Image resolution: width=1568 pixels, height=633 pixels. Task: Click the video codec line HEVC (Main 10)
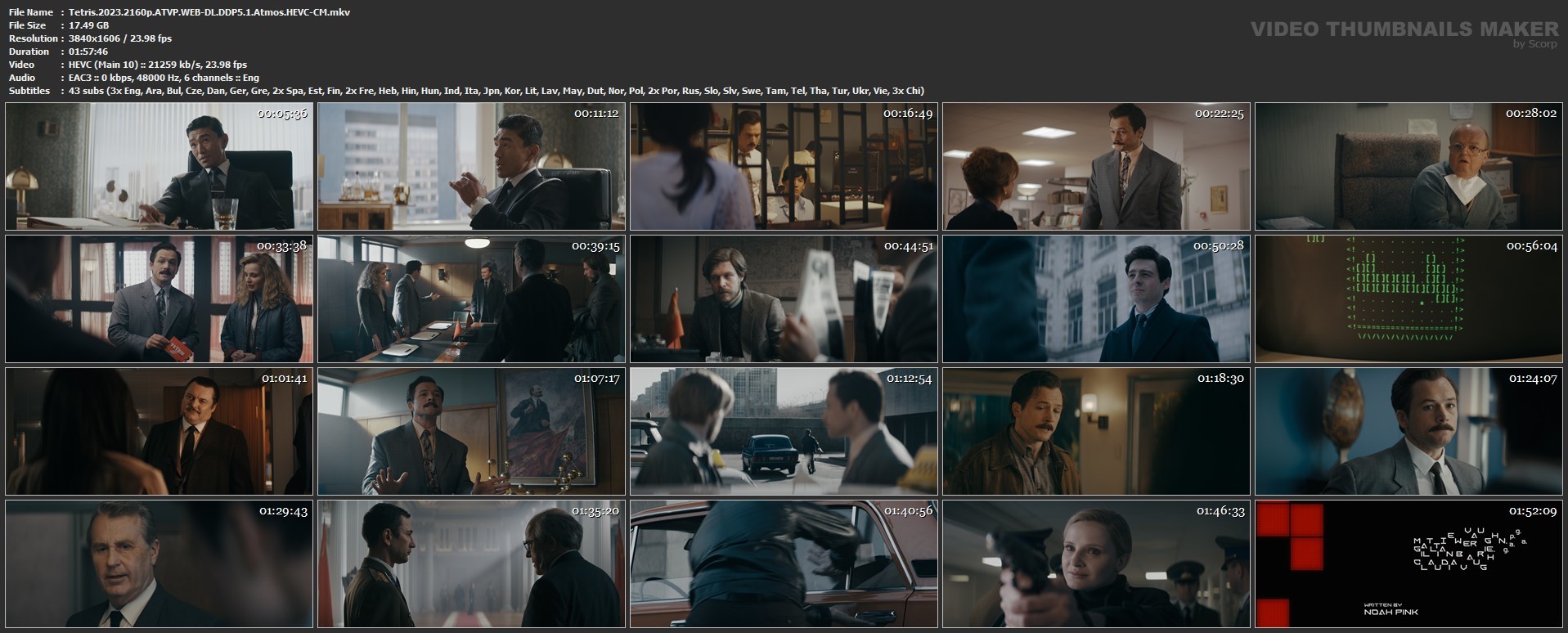click(x=158, y=65)
